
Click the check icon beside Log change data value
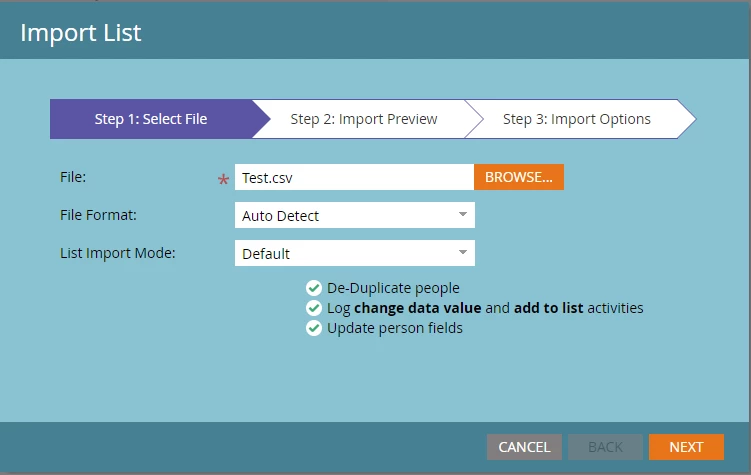click(x=314, y=308)
